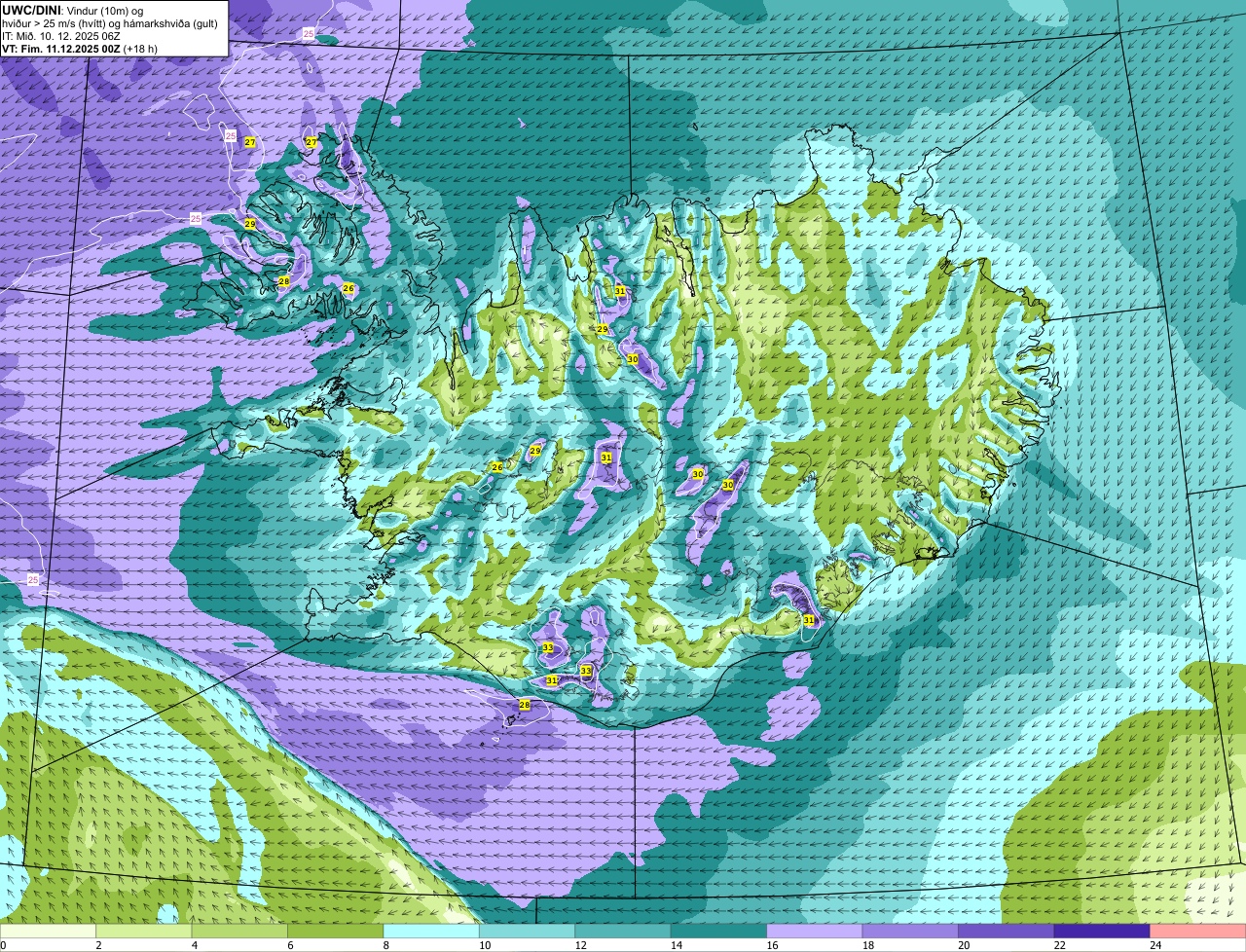Click the 'IT: Mið. 10. 12. 2025 06Z' line
Image resolution: width=1246 pixels, height=952 pixels.
click(61, 35)
